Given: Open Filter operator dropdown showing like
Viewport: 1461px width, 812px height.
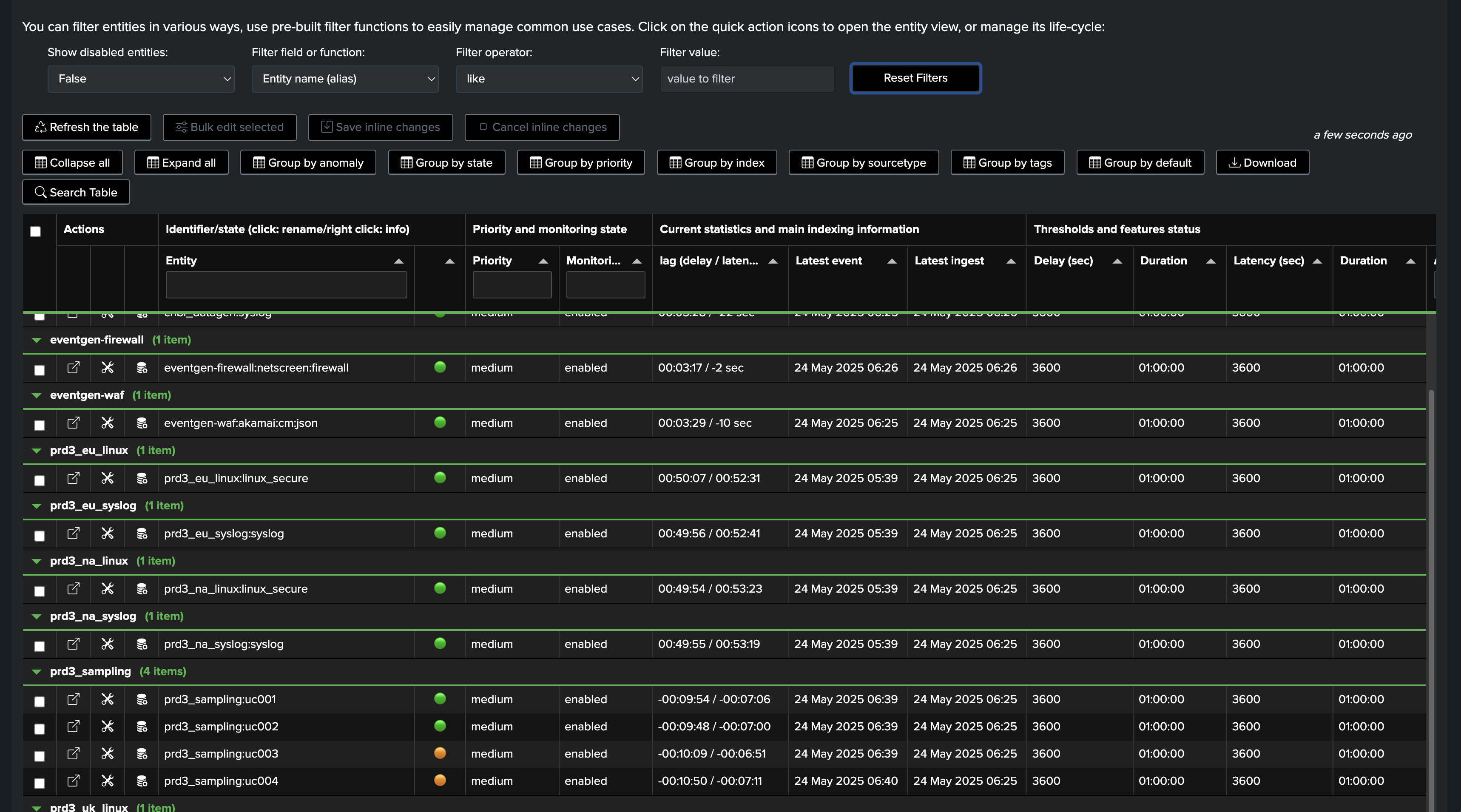Looking at the screenshot, I should pyautogui.click(x=549, y=79).
